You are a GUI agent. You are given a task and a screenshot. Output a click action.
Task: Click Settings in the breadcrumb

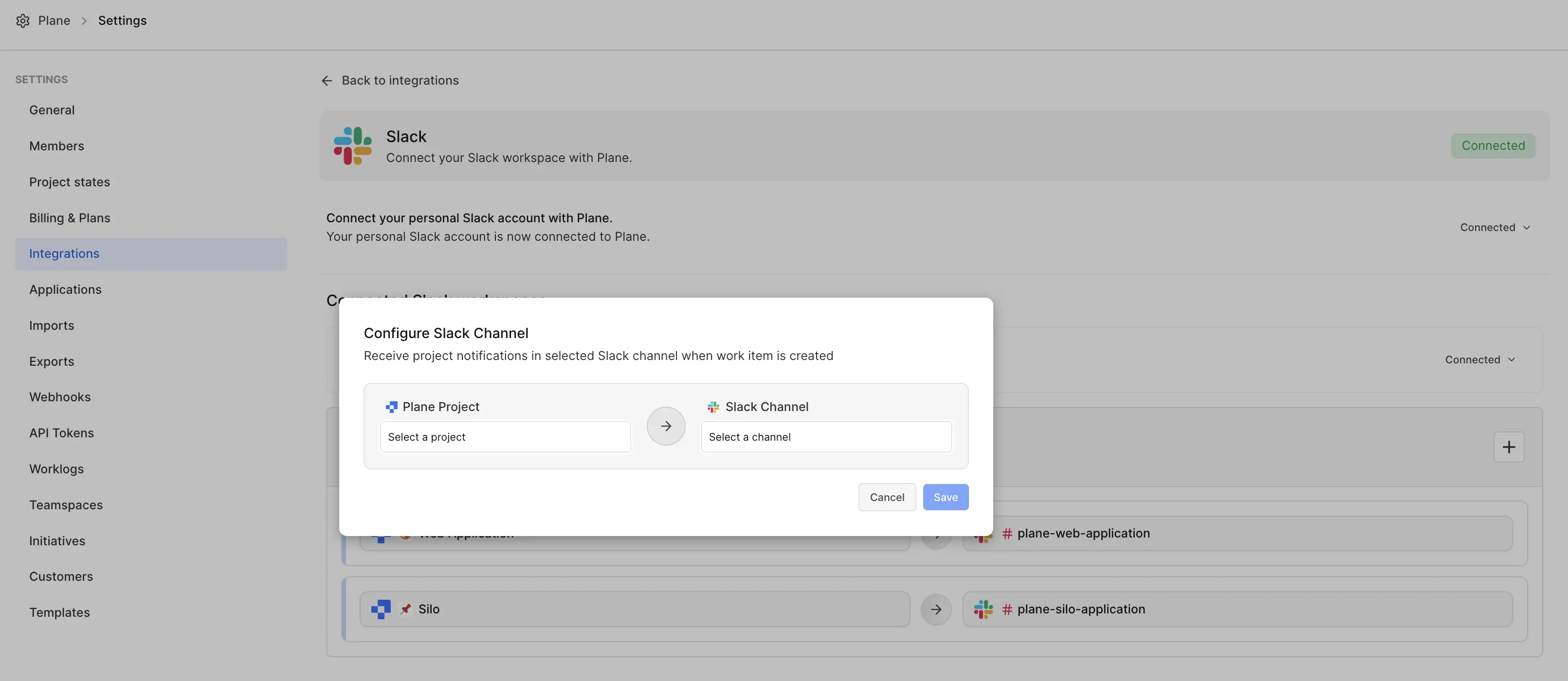[x=122, y=21]
